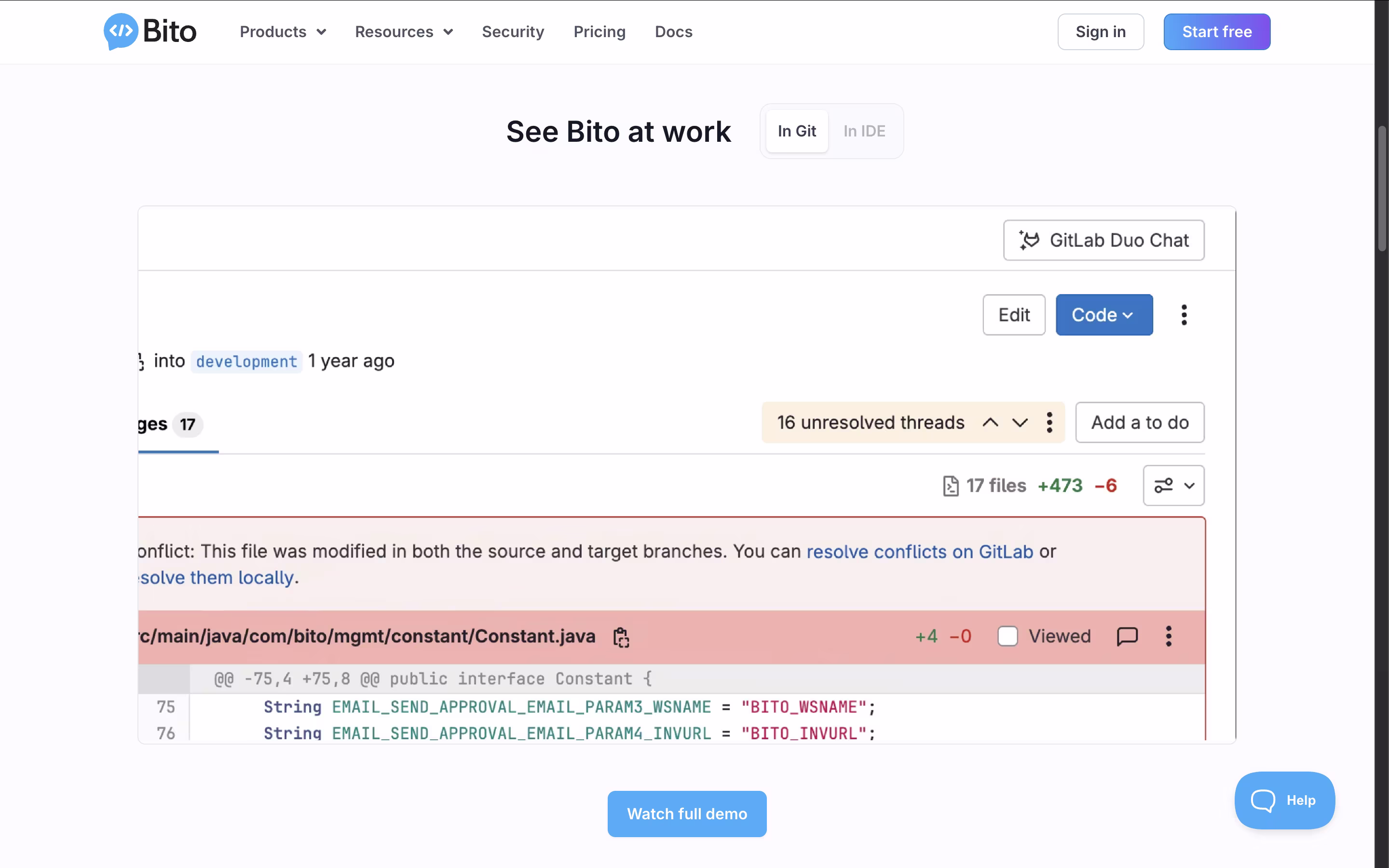Open the Pricing page
This screenshot has height=868, width=1389.
coord(599,31)
